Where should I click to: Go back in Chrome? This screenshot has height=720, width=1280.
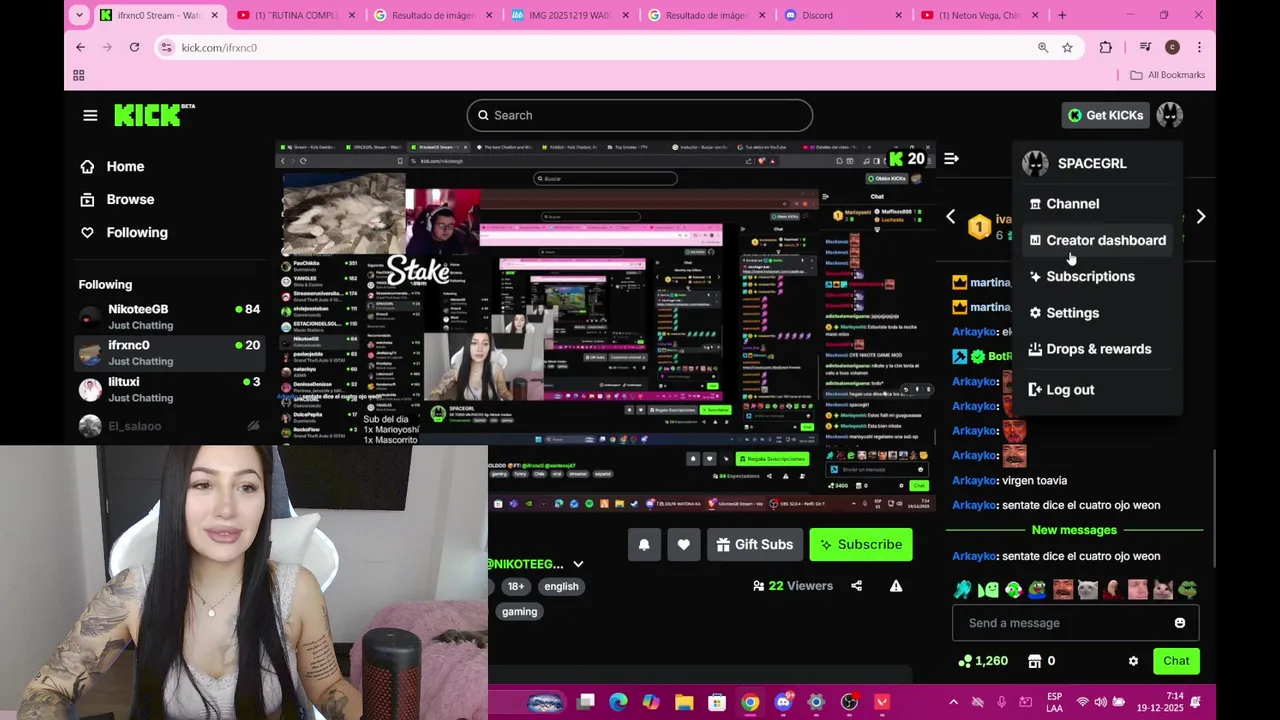pos(80,47)
